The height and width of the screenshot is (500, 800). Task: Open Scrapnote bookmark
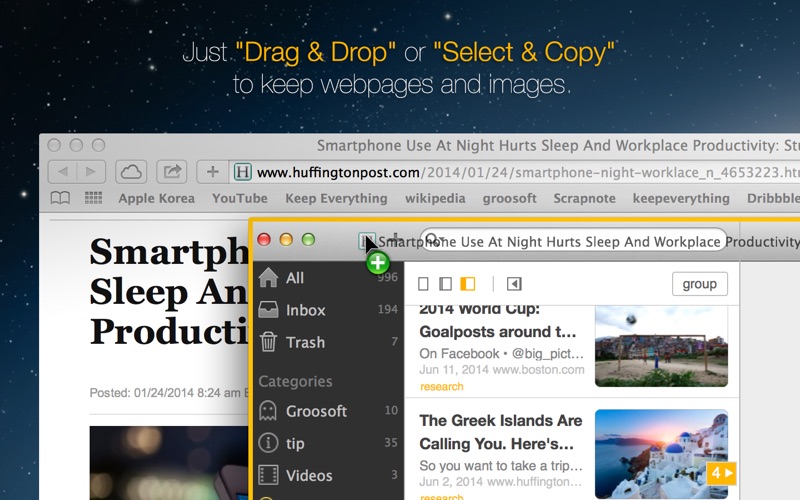585,198
